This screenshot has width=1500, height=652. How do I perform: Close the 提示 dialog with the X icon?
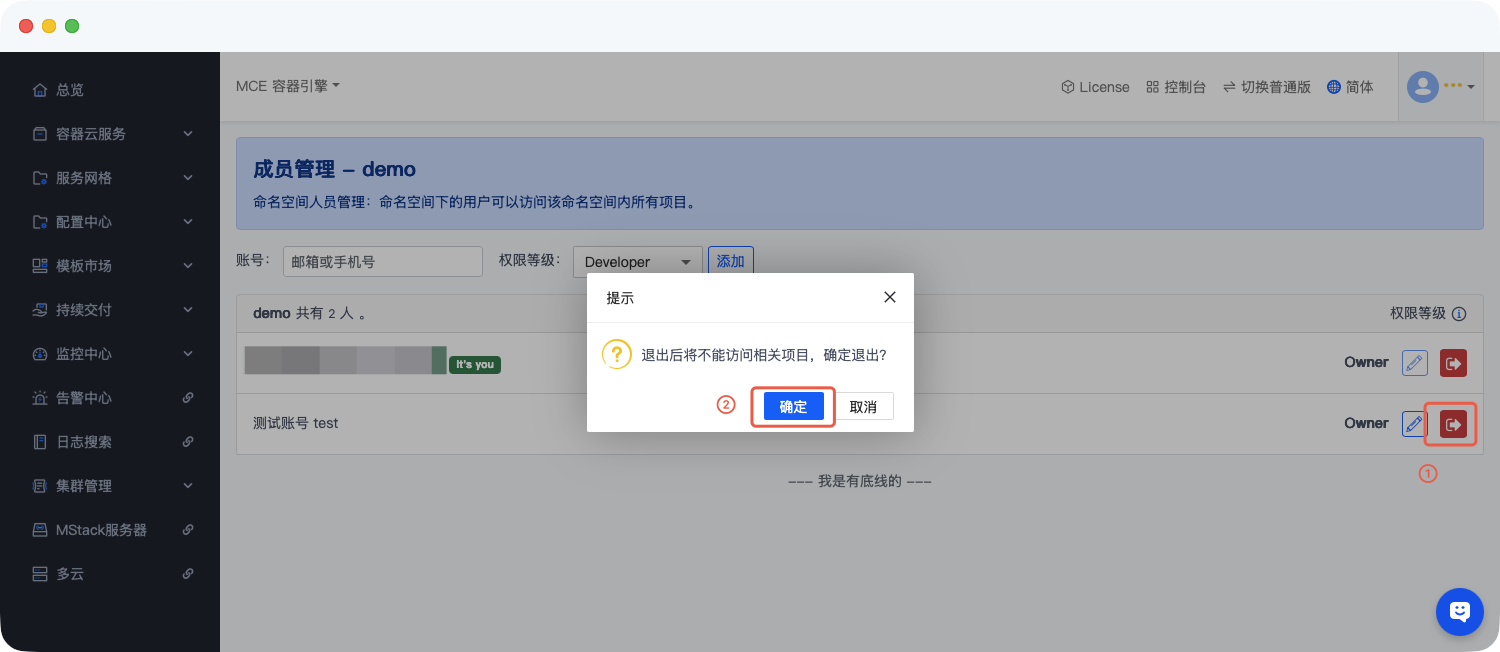click(890, 297)
